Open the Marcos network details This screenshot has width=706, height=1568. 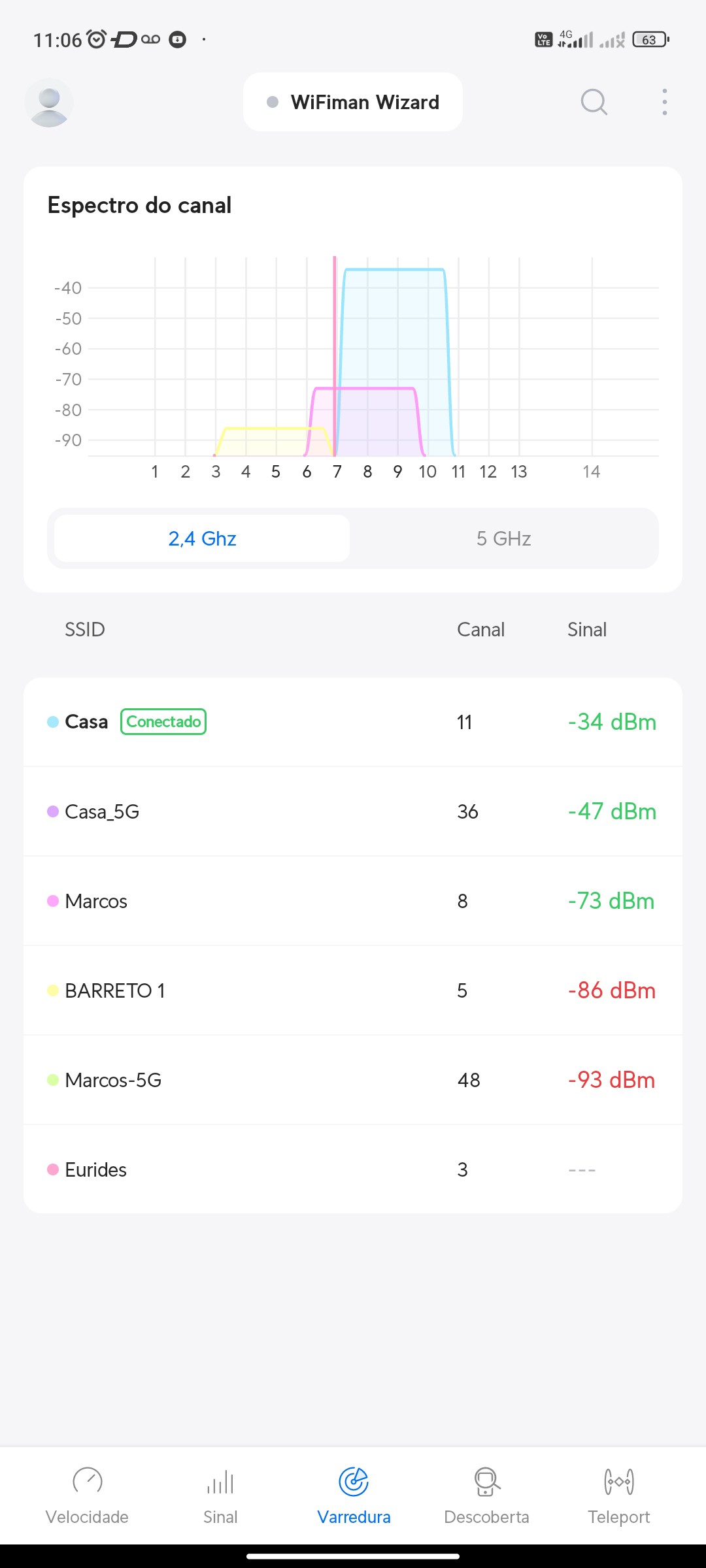click(x=353, y=901)
